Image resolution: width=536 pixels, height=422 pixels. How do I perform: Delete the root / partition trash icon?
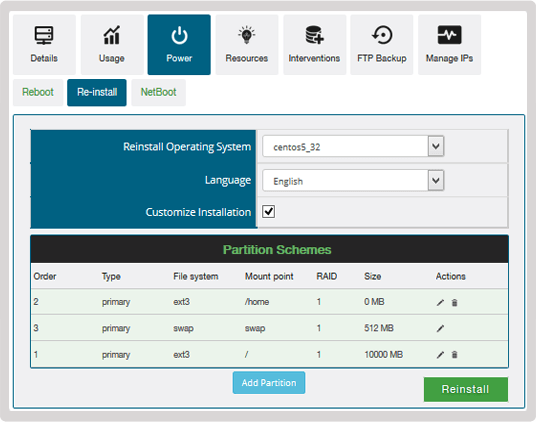[454, 355]
